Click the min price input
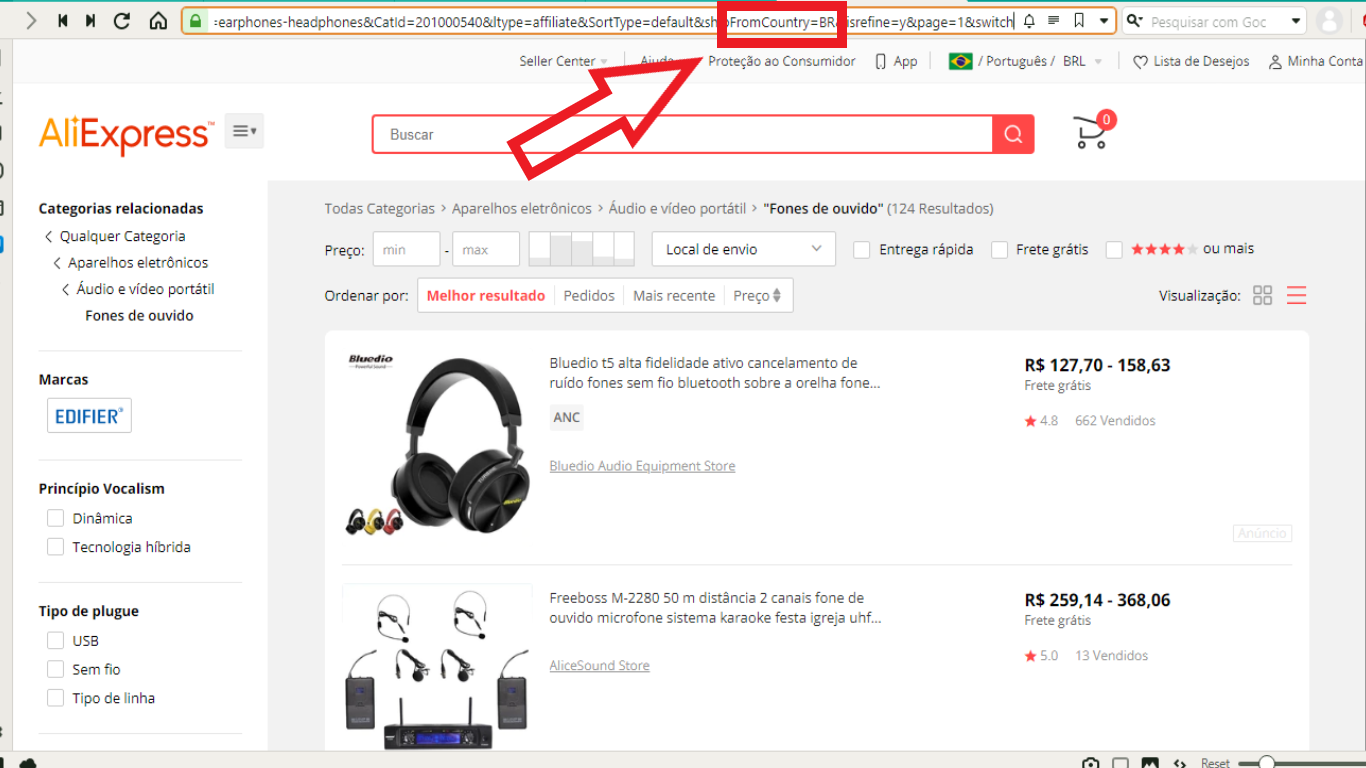1366x768 pixels. 407,249
